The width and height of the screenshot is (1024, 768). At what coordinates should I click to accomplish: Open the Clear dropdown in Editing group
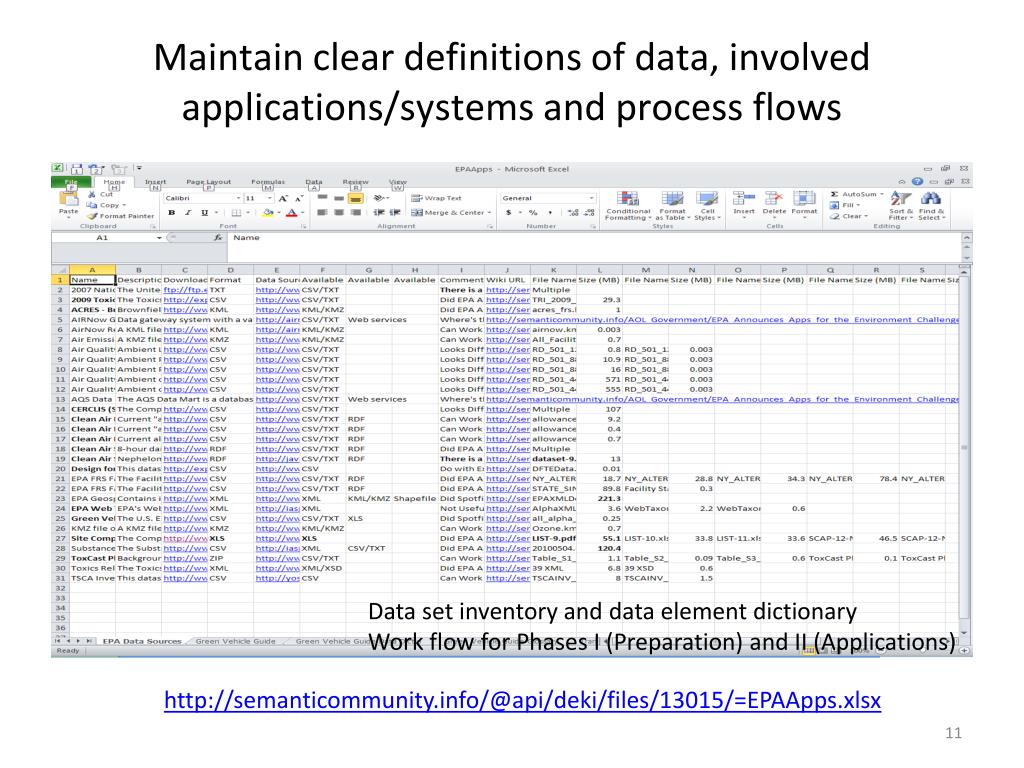pyautogui.click(x=867, y=216)
